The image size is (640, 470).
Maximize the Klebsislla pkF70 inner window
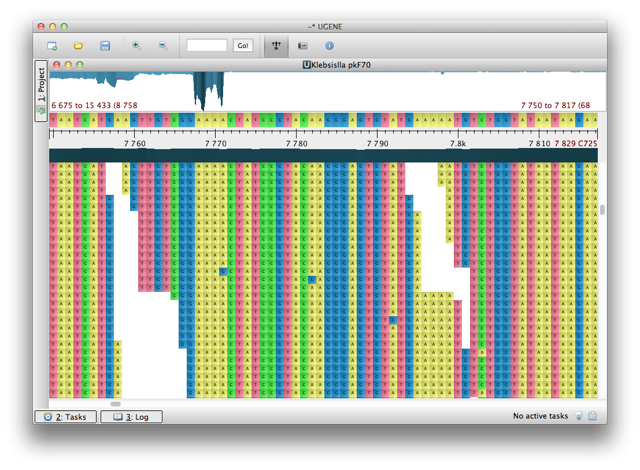click(x=80, y=64)
